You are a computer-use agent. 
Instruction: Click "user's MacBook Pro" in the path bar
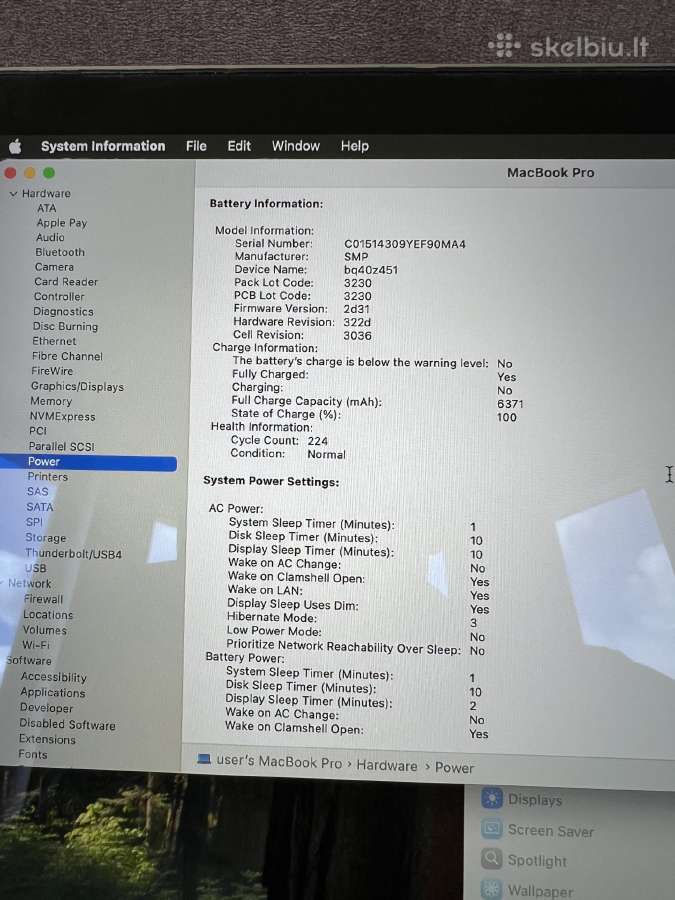(279, 762)
